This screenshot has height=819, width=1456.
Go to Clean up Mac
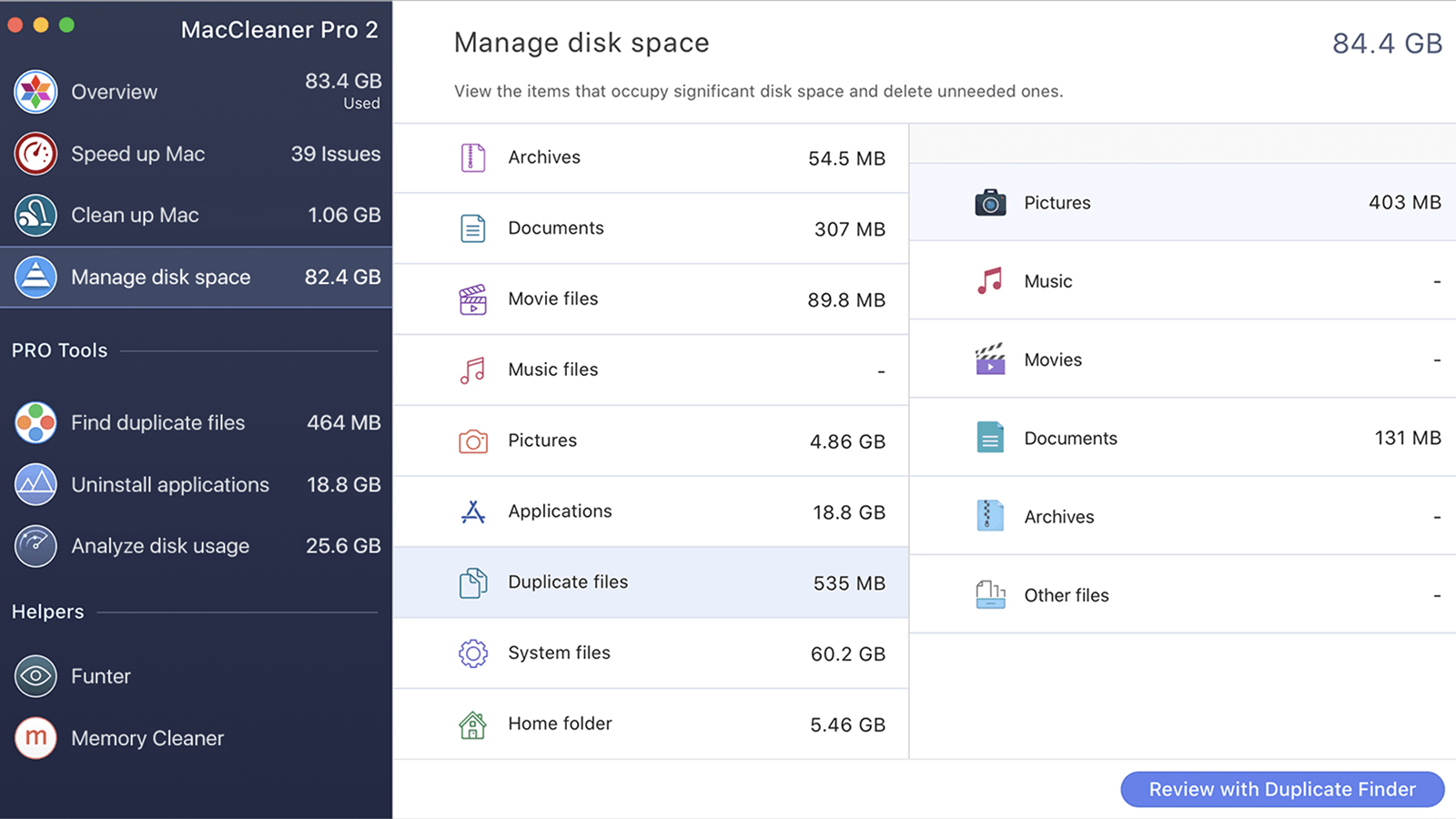(x=196, y=216)
